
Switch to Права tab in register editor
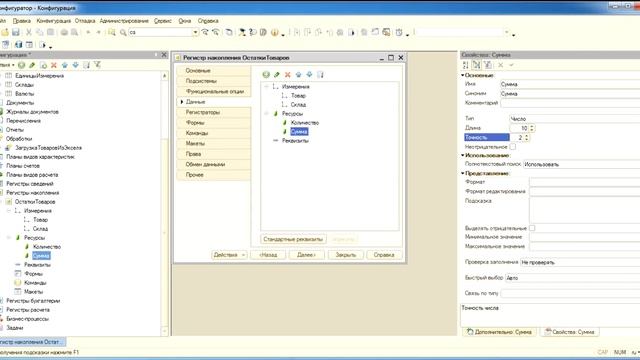tap(214, 154)
